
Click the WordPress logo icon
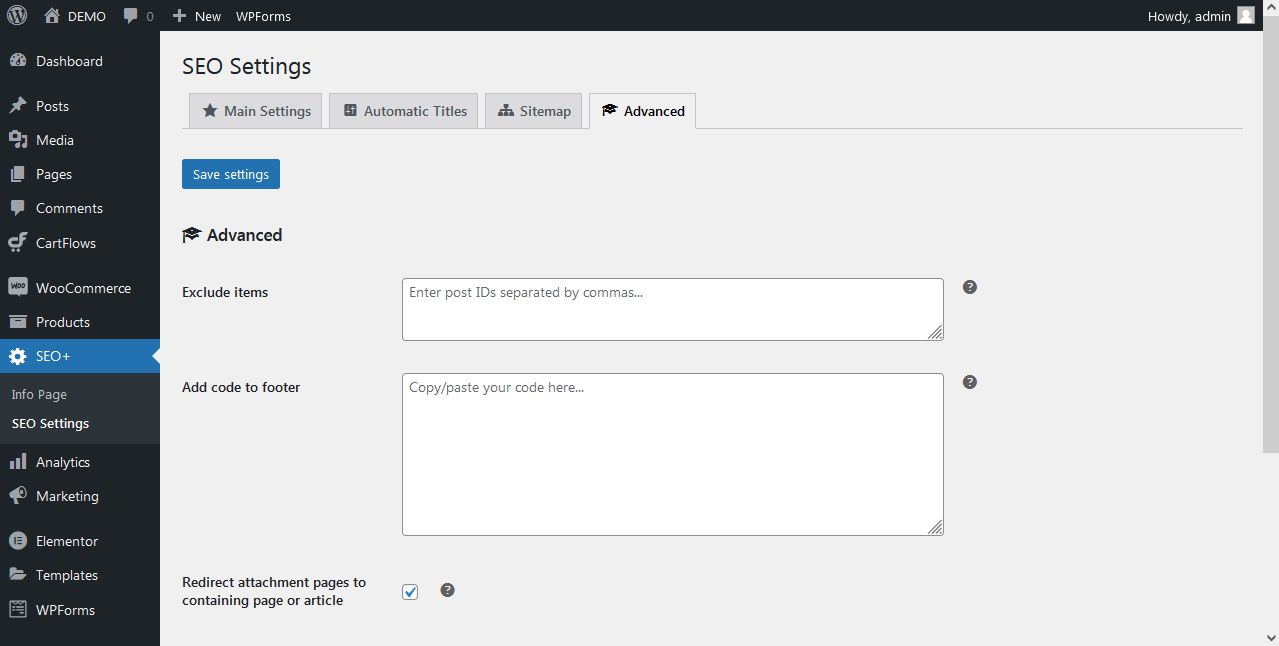click(x=17, y=16)
